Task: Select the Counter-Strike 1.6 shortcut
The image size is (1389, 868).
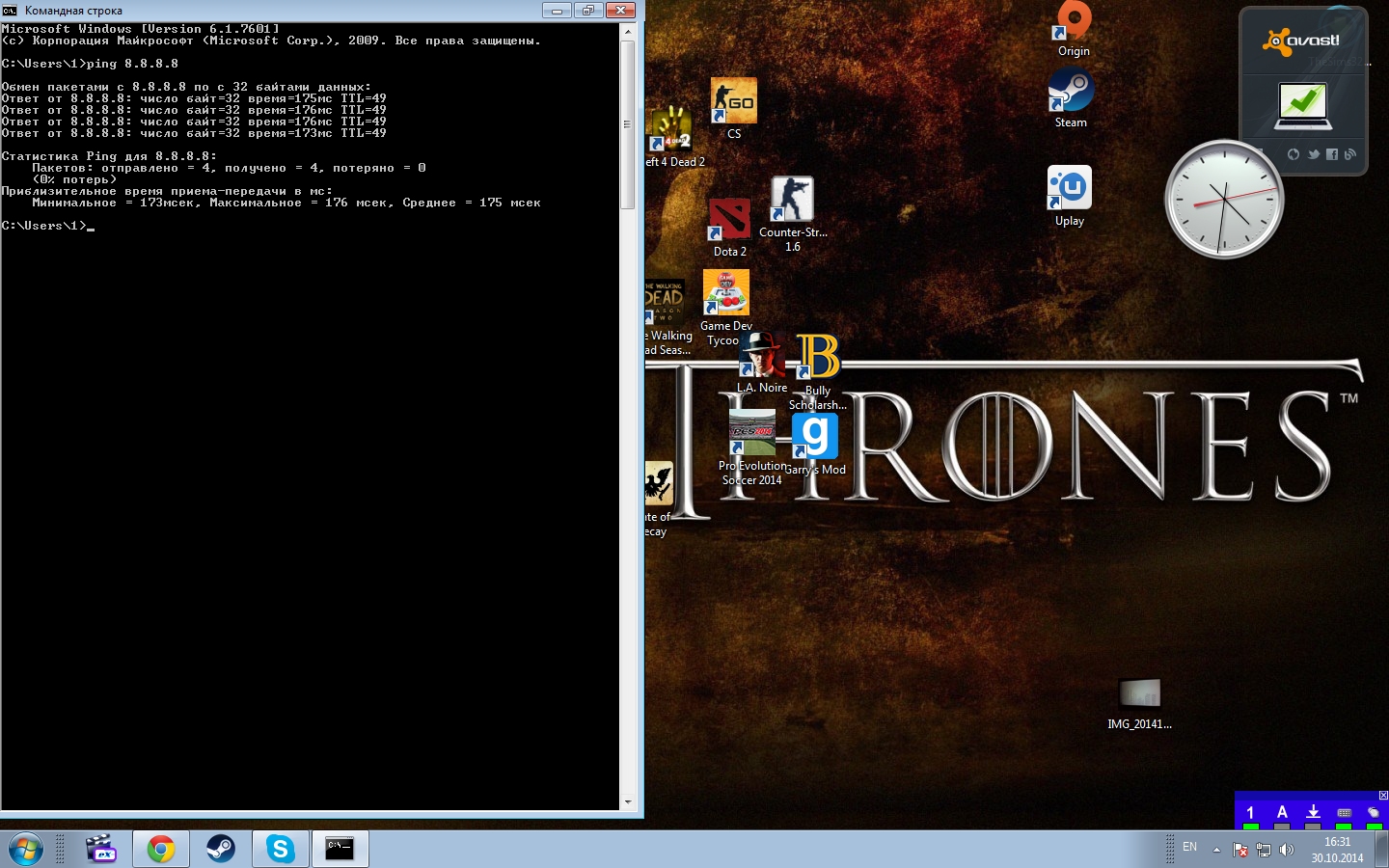Action: [x=792, y=212]
